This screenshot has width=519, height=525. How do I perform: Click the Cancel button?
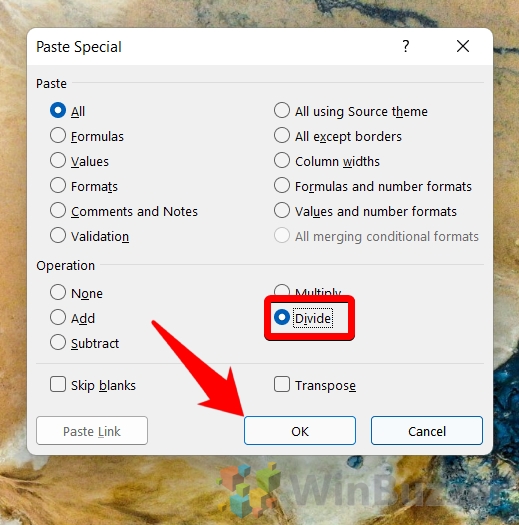(x=427, y=431)
